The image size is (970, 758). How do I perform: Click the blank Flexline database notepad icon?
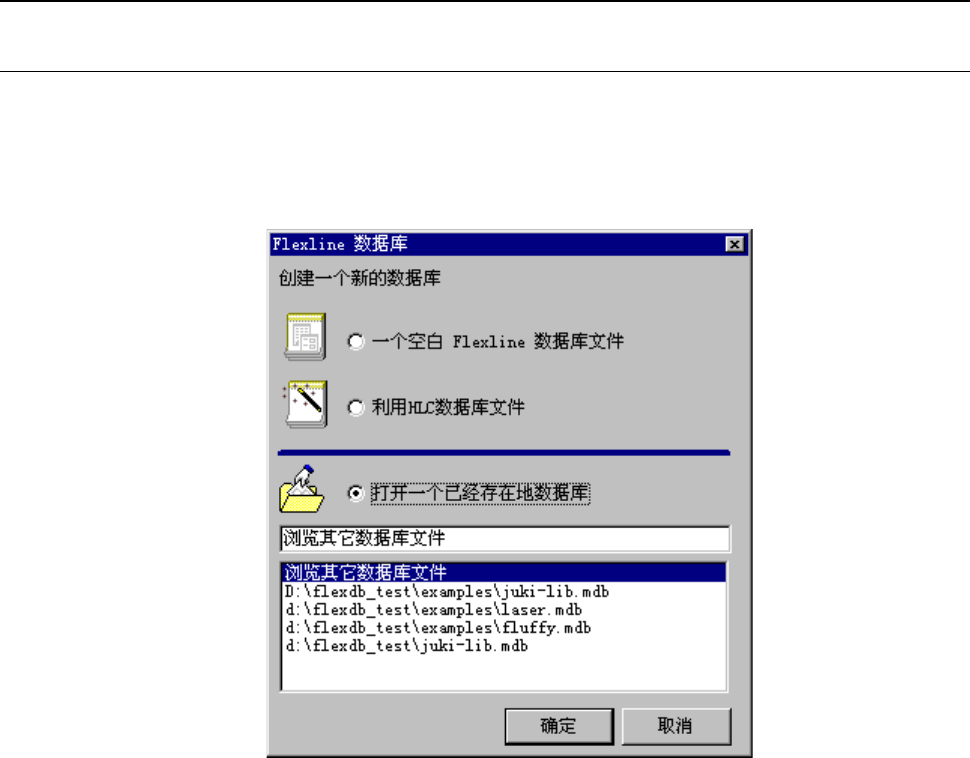(x=305, y=337)
